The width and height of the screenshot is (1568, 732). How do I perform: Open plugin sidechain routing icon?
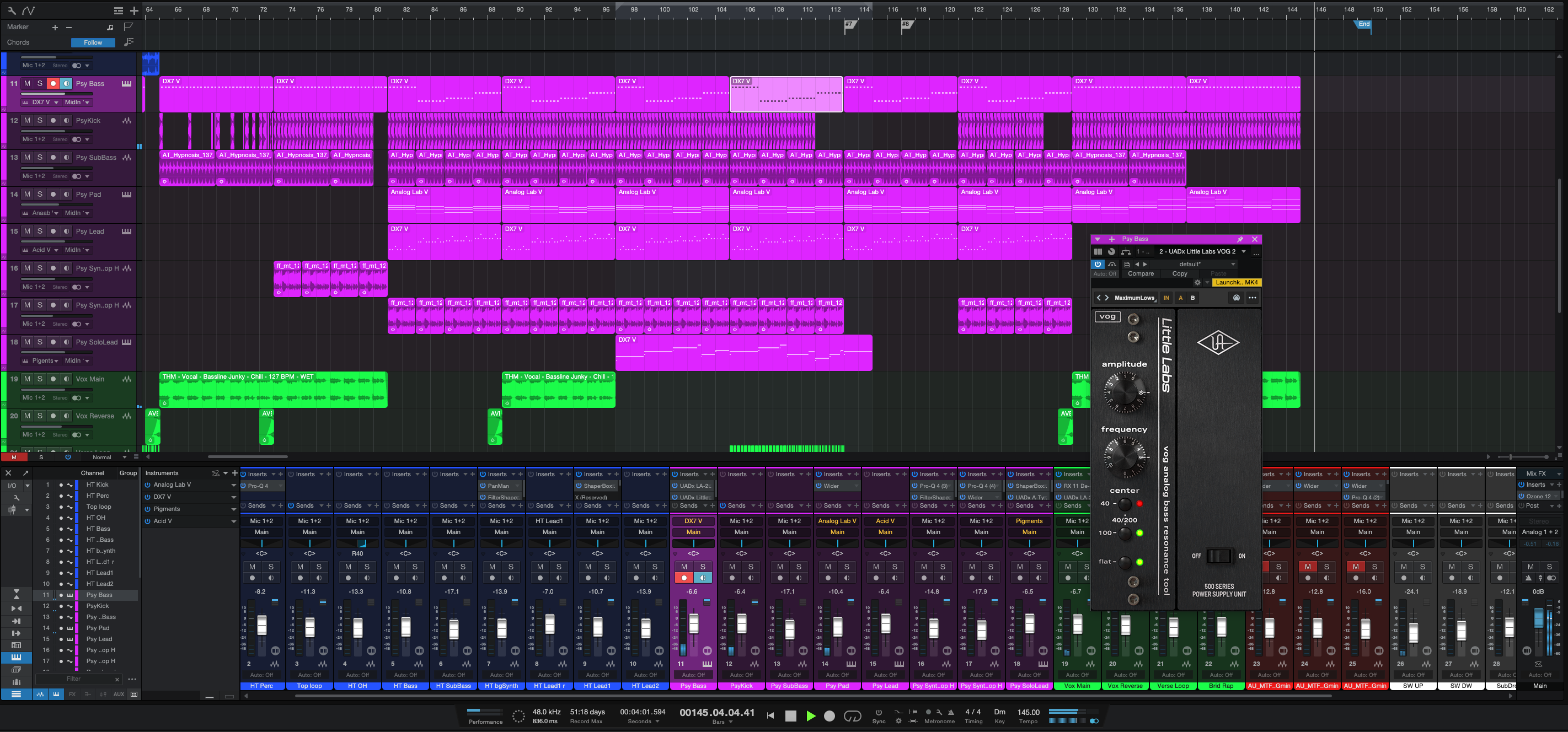point(1126,252)
